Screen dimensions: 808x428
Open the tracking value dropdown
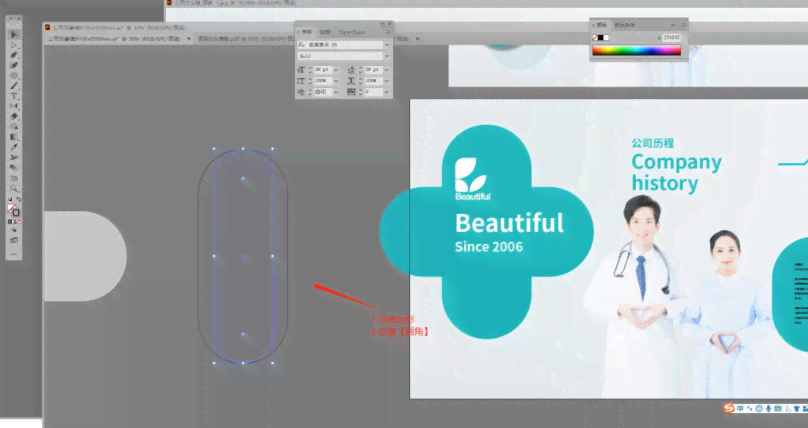coord(386,92)
